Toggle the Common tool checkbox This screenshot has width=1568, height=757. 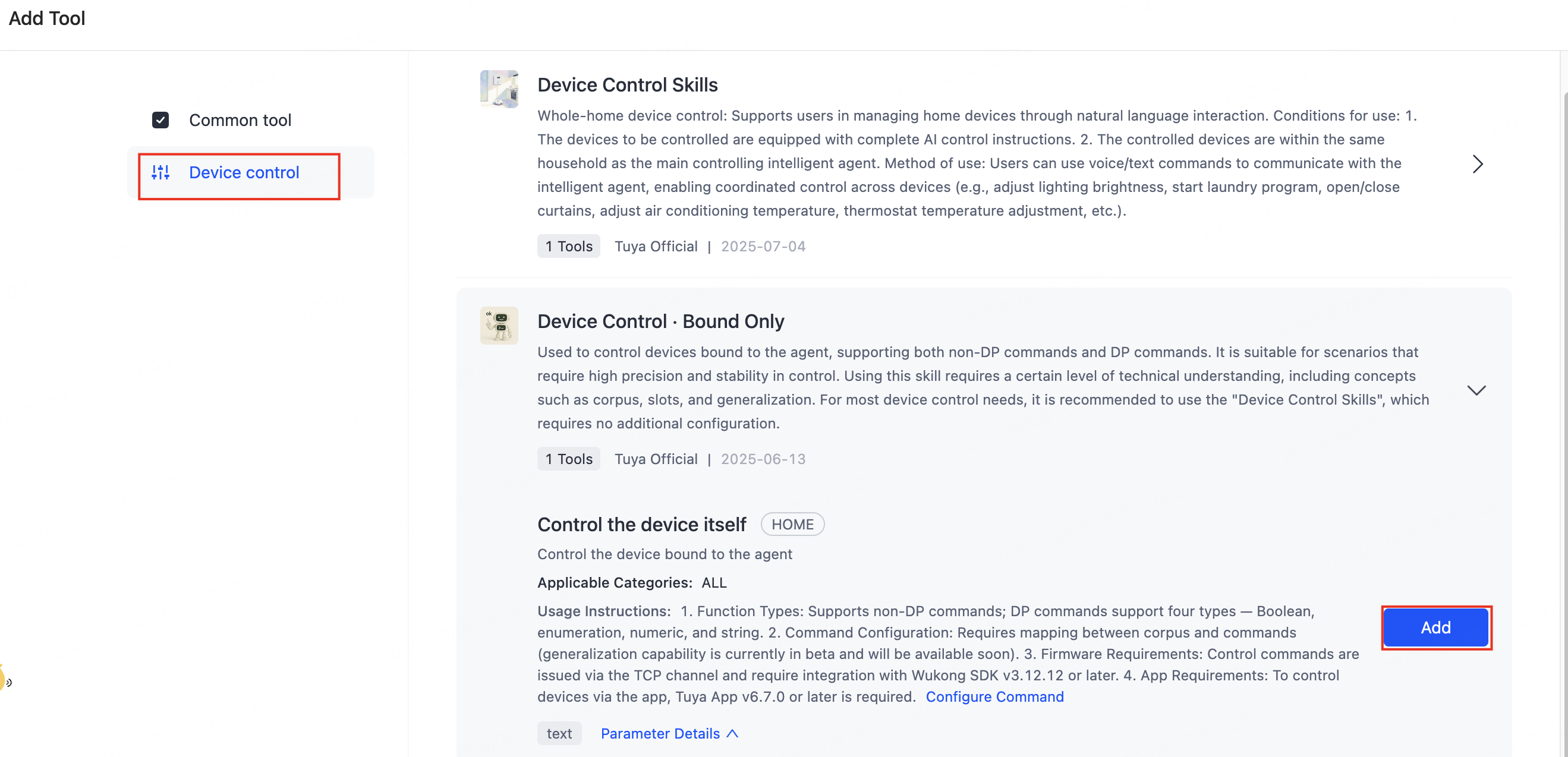pos(160,120)
